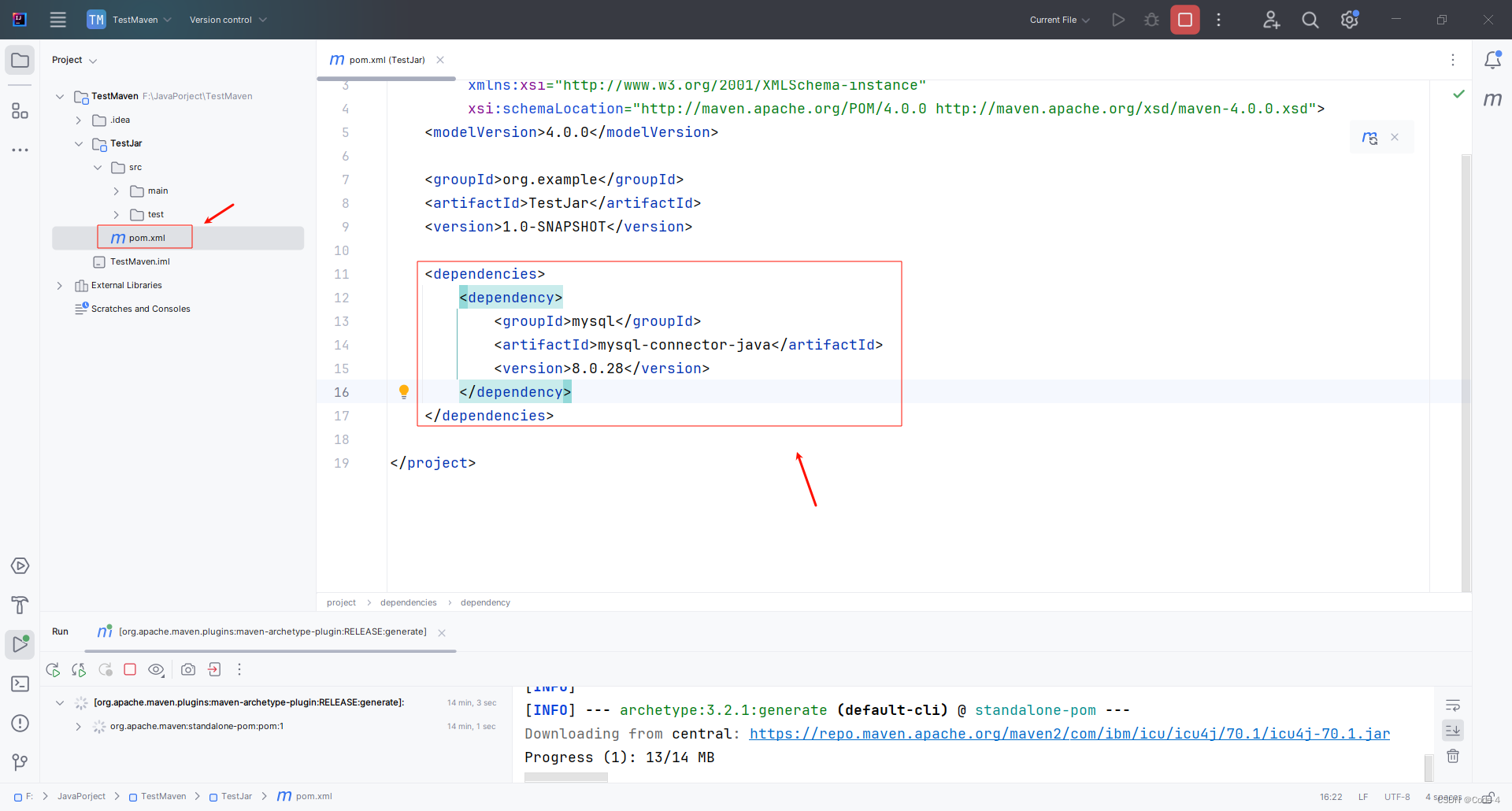Click UTF-8 encoding in status bar
The height and width of the screenshot is (811, 1512).
pyautogui.click(x=1397, y=797)
